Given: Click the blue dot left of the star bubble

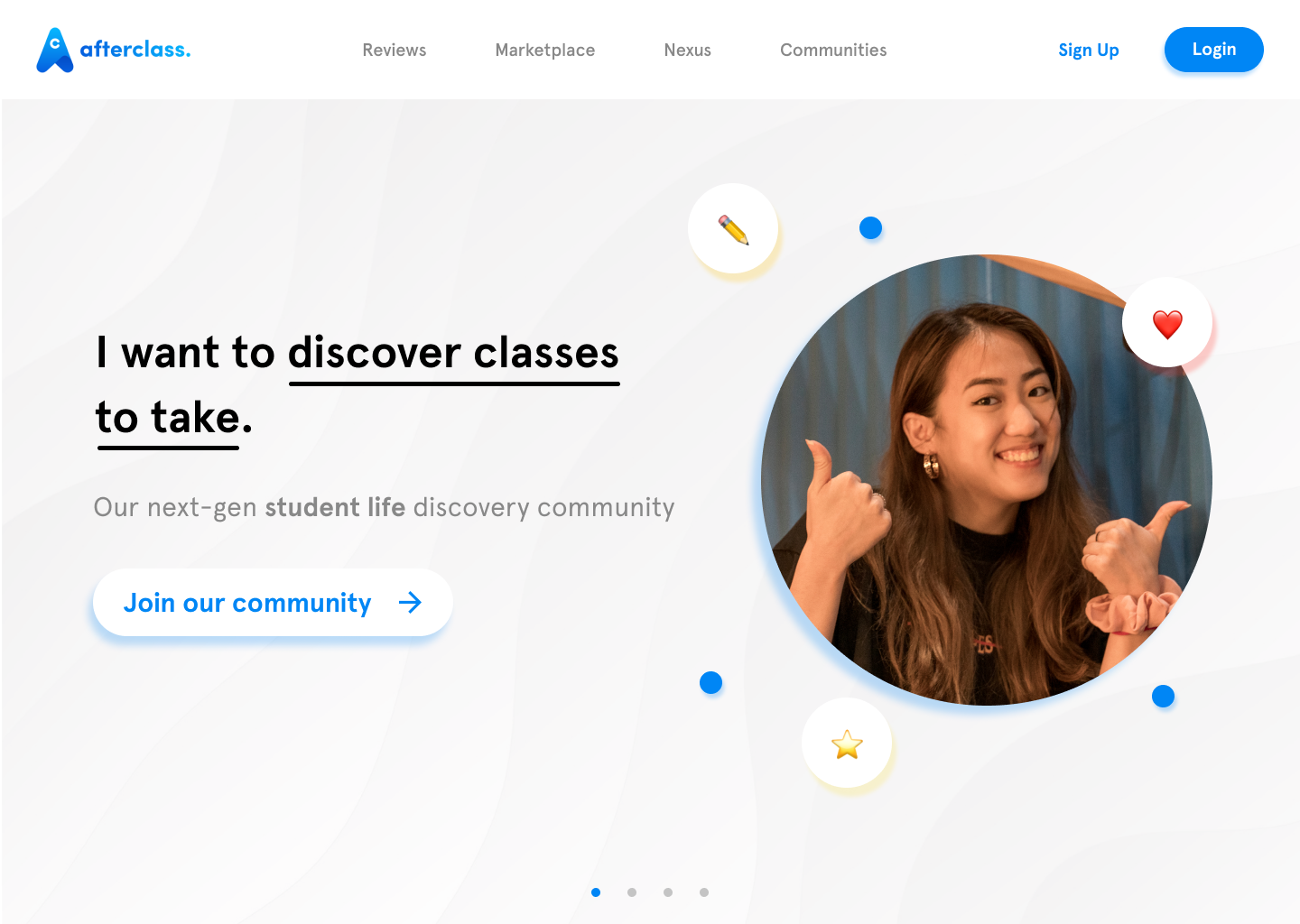Looking at the screenshot, I should (x=711, y=683).
